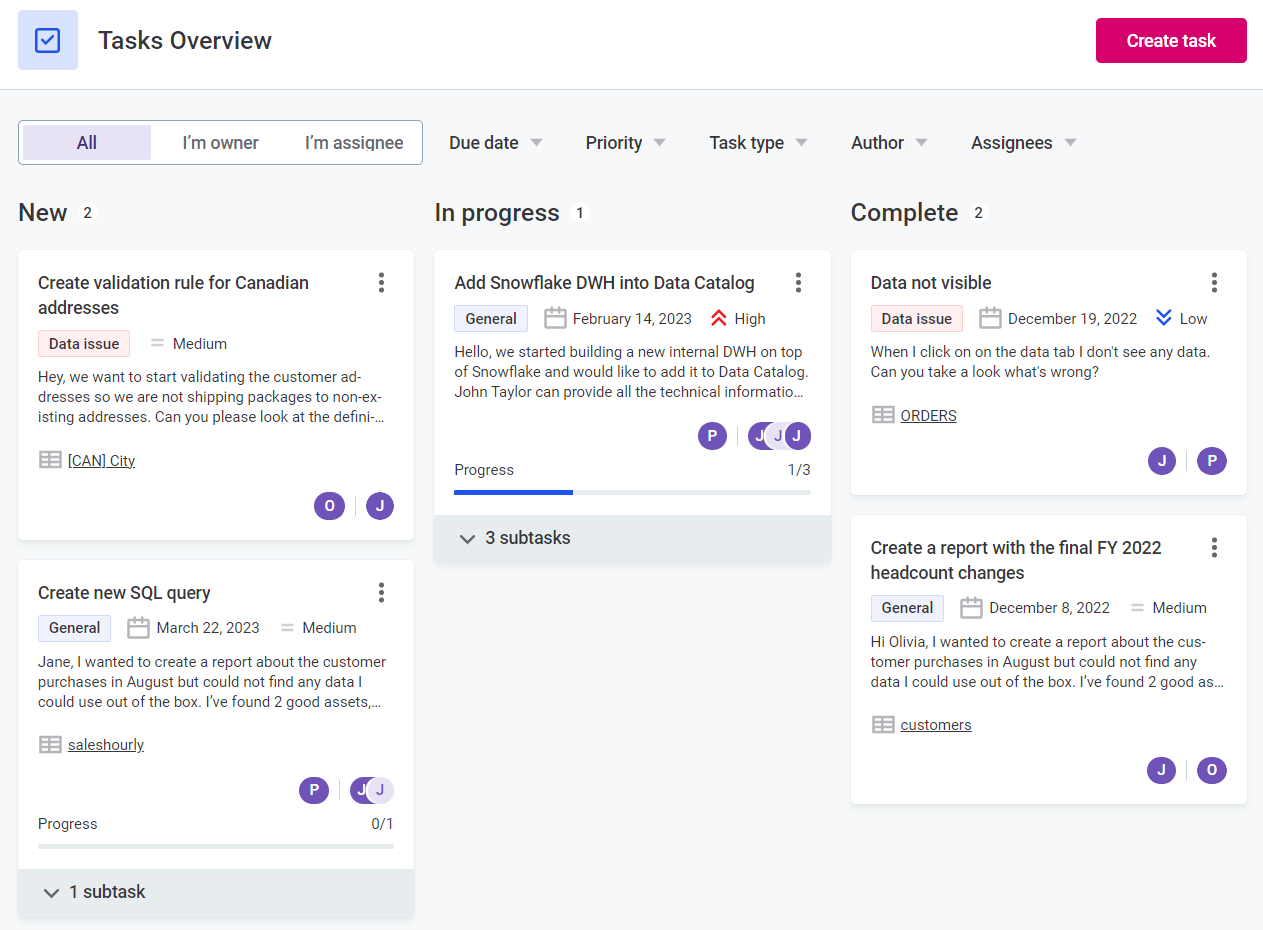Select the All filter toggle

coord(87,143)
